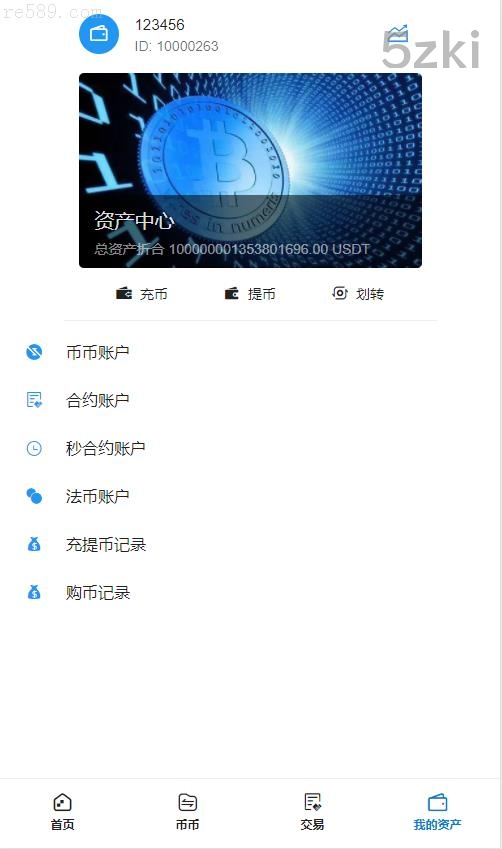Click the blue wallet avatar icon
Viewport: 502px width, 849px height.
(x=99, y=34)
